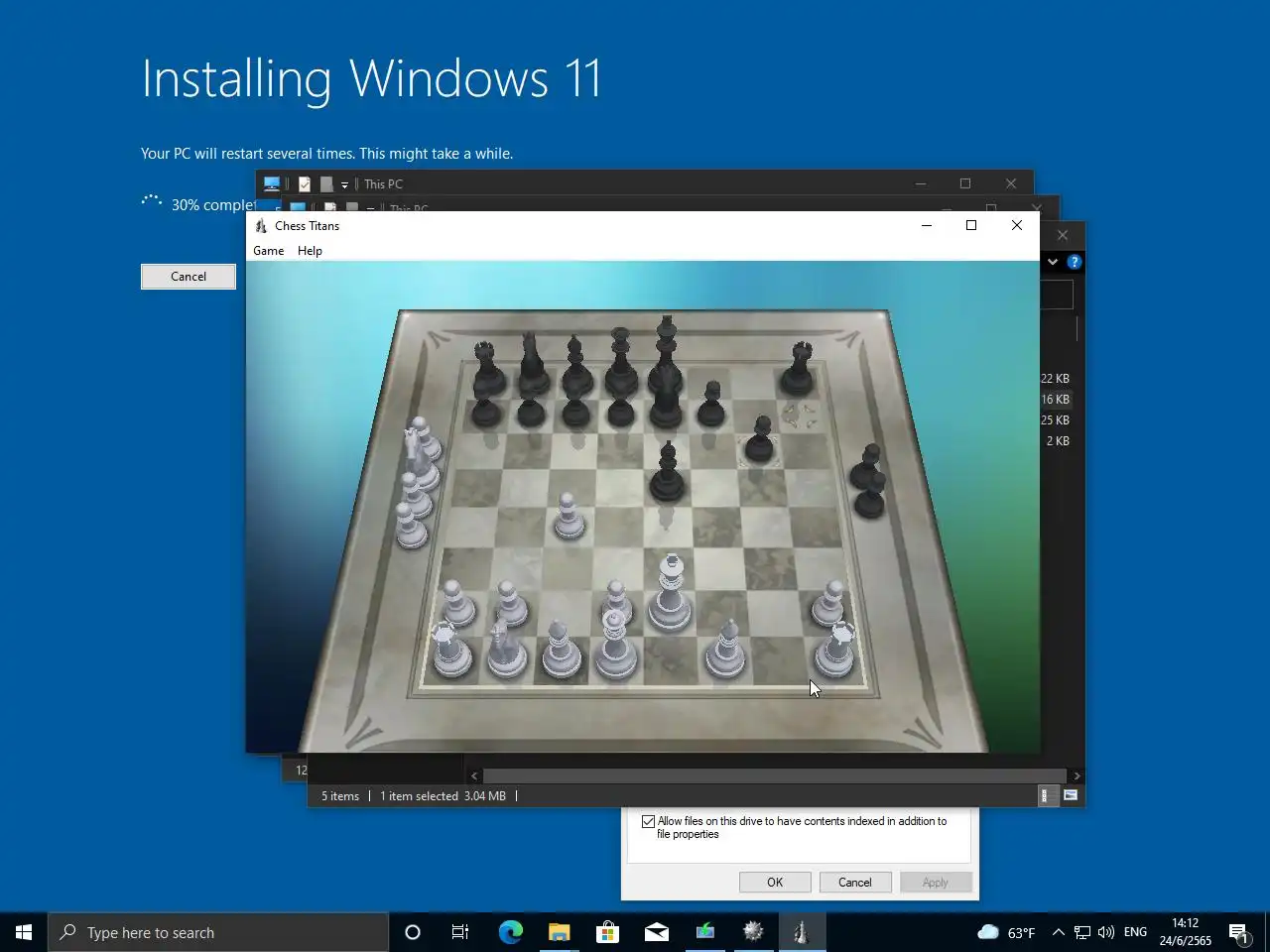The height and width of the screenshot is (952, 1270).
Task: Open notification center icon
Action: click(x=1239, y=932)
